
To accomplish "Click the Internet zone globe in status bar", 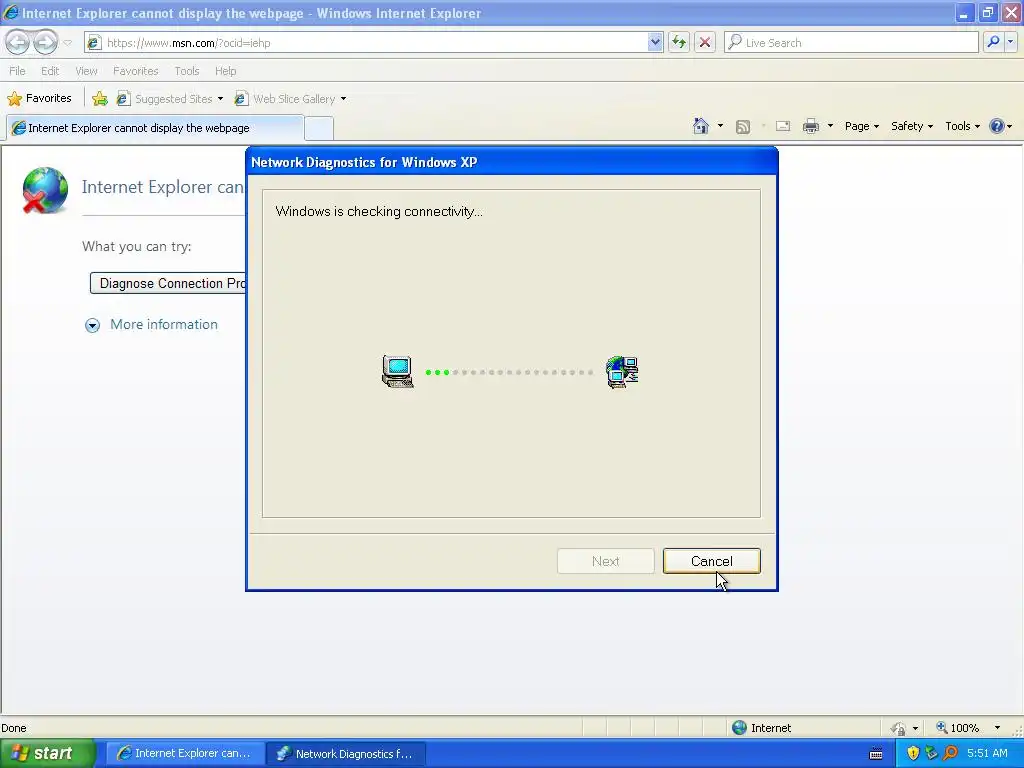I will coord(739,728).
